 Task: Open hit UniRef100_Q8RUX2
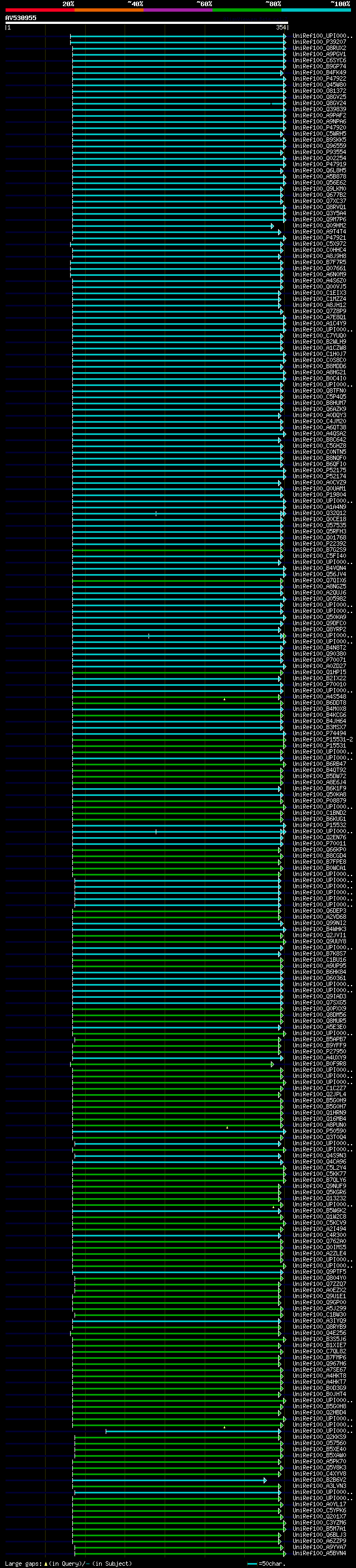(319, 48)
